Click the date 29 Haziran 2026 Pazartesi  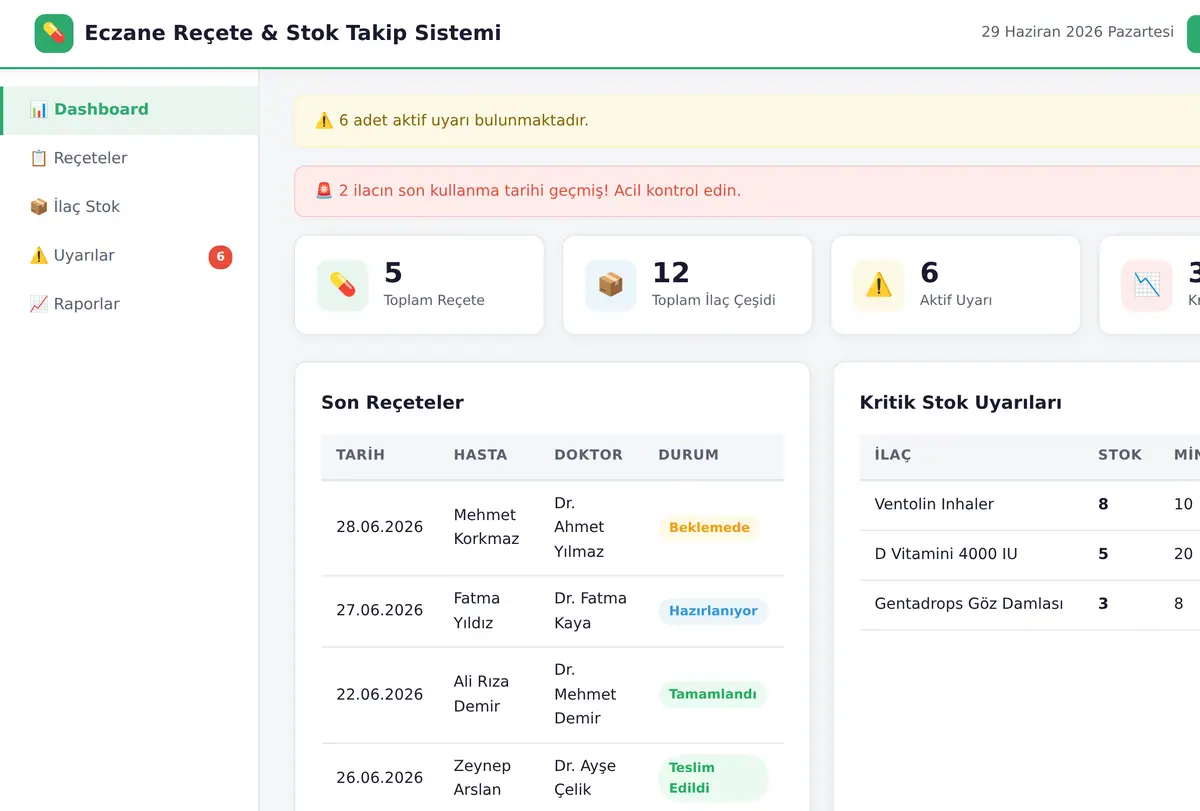tap(1077, 32)
